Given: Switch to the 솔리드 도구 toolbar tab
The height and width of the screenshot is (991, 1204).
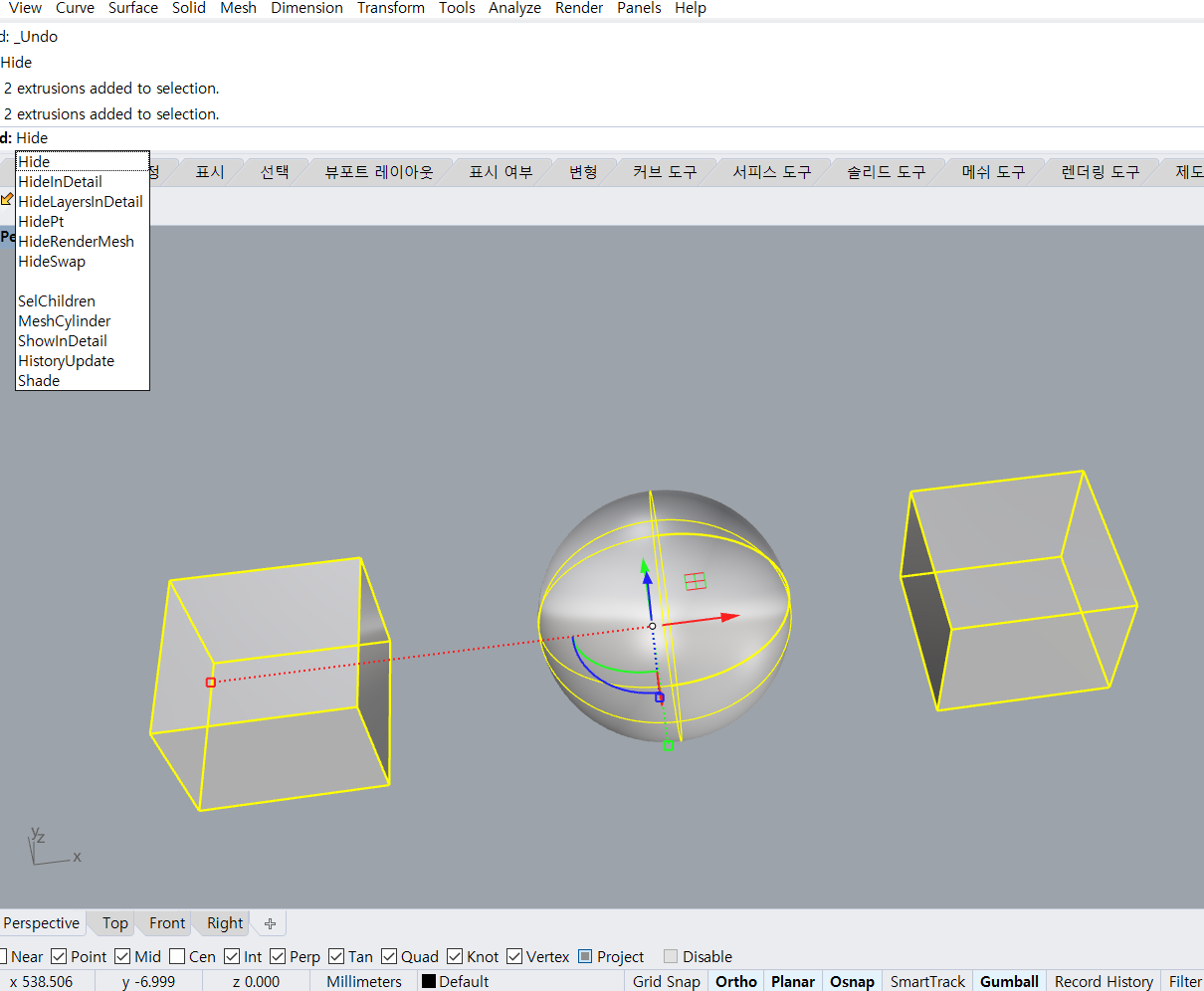Looking at the screenshot, I should 886,172.
